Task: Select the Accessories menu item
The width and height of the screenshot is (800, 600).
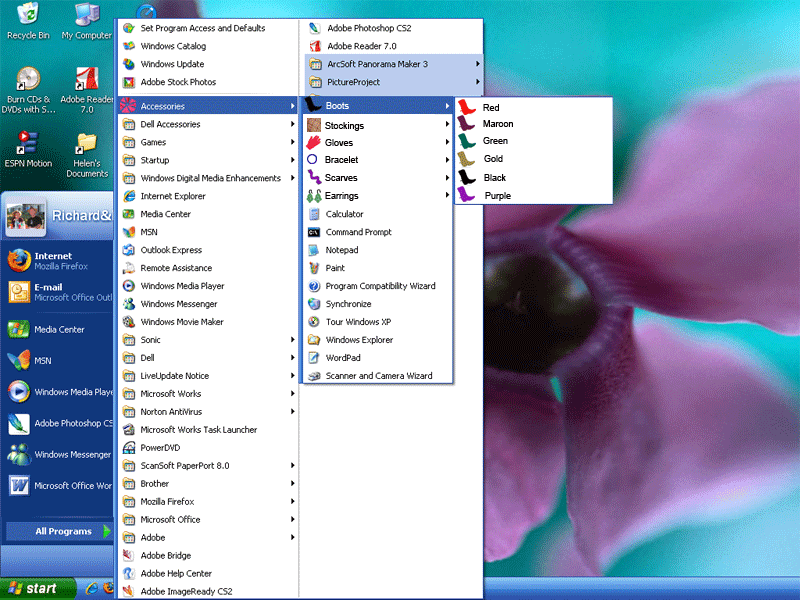Action: pyautogui.click(x=208, y=106)
